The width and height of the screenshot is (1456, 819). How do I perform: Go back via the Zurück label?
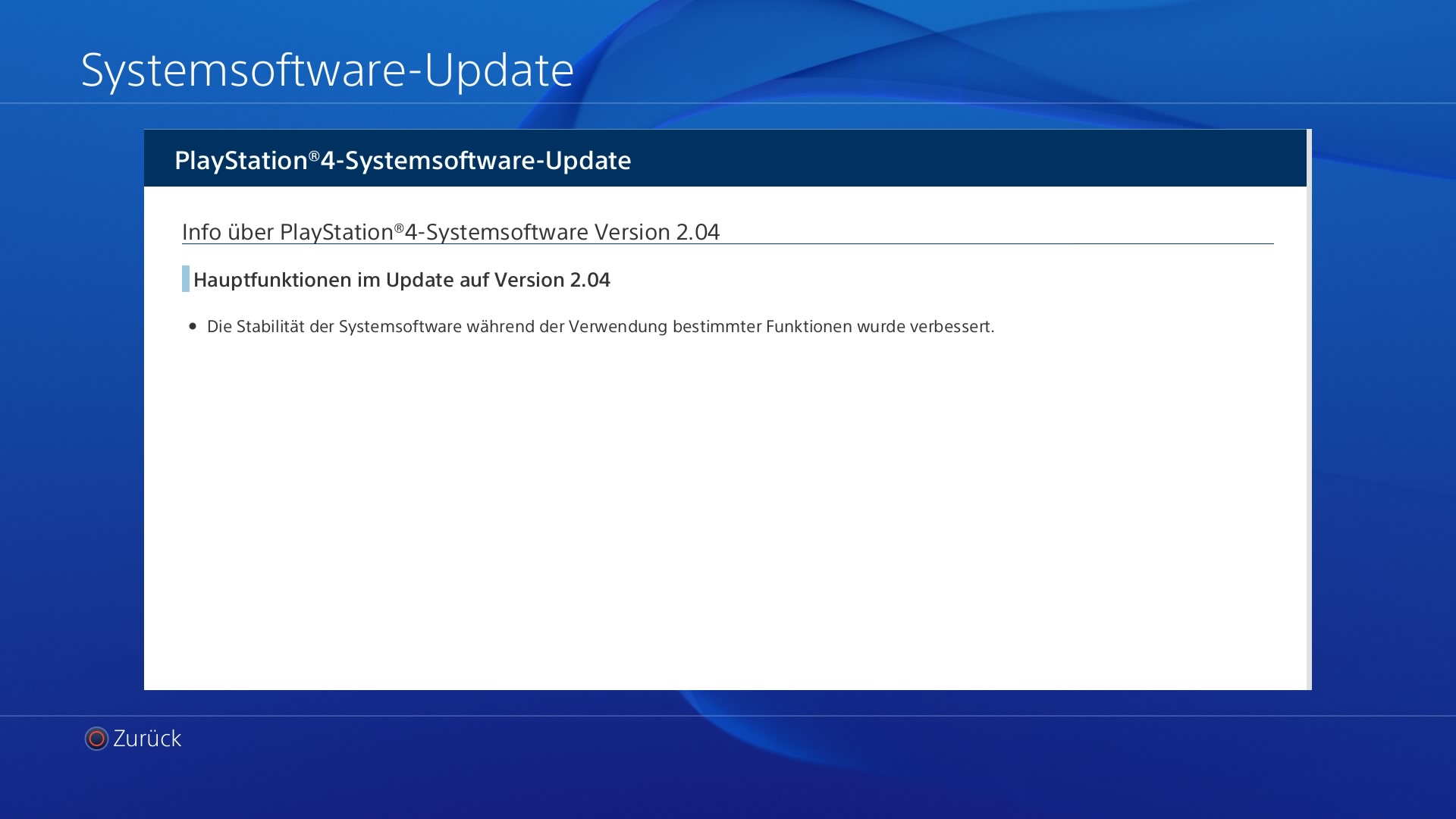click(147, 739)
